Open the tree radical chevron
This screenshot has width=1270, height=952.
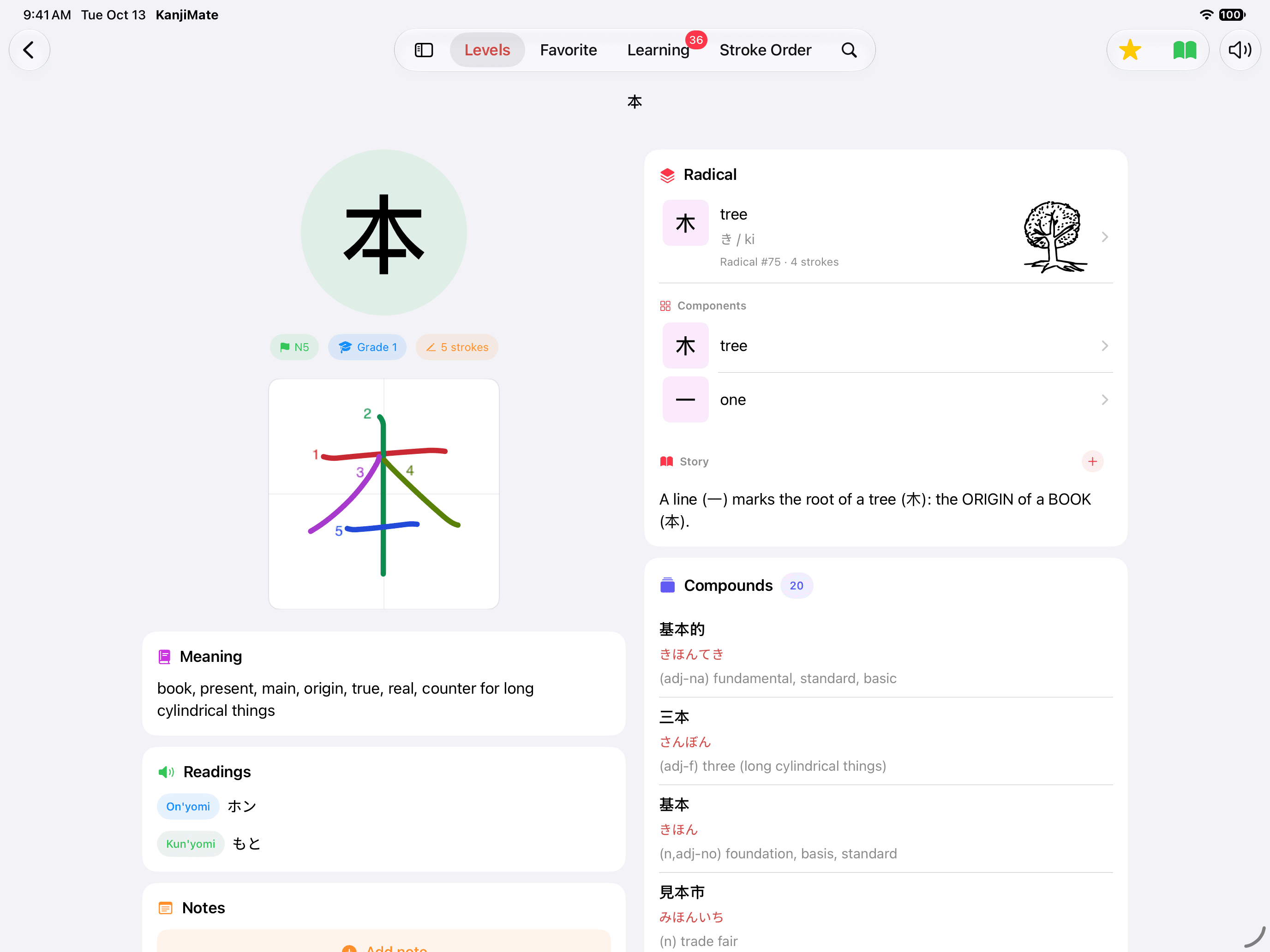1105,237
